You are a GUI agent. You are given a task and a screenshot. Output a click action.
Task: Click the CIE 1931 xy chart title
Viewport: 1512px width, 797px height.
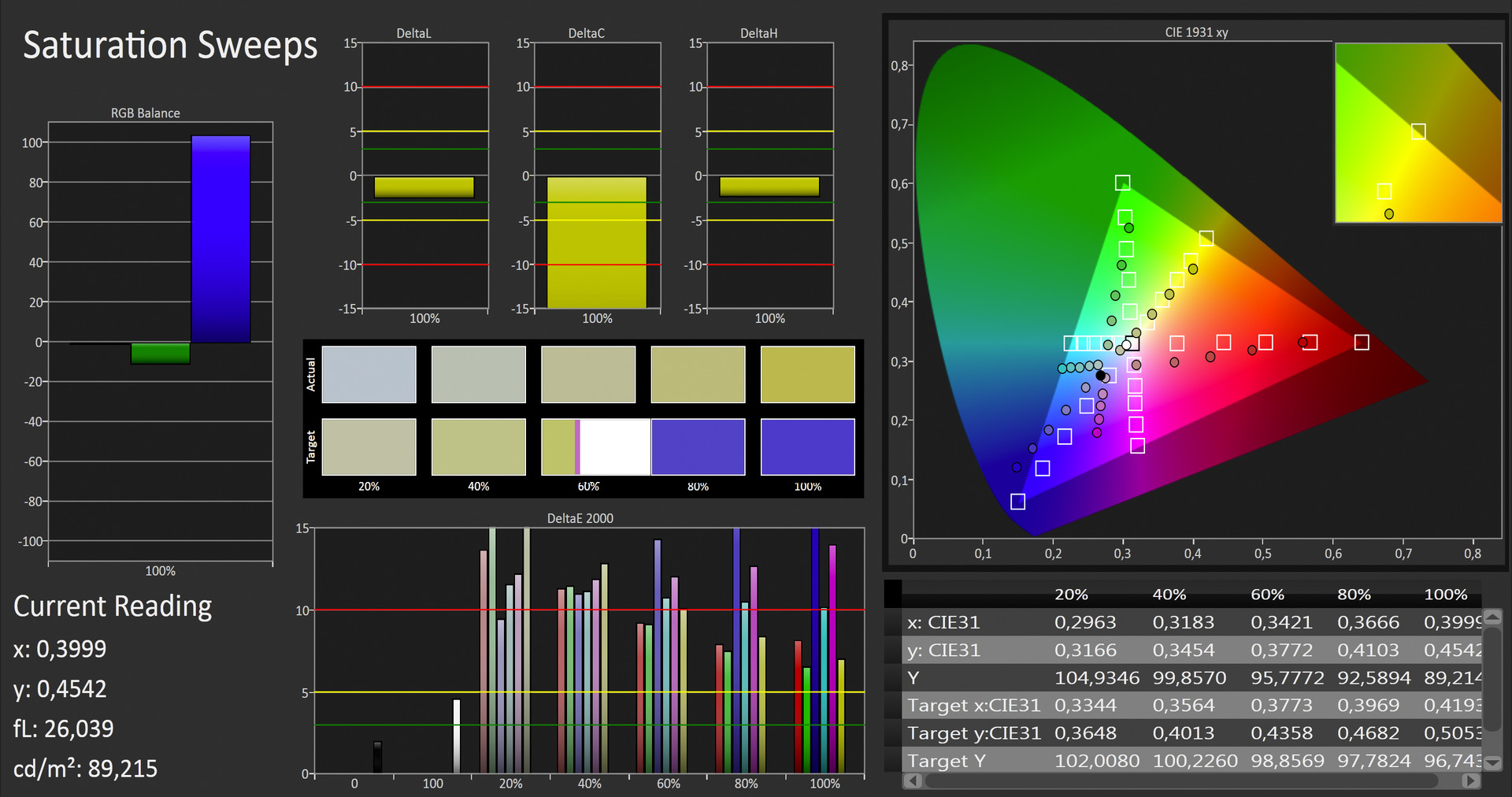coord(1196,32)
